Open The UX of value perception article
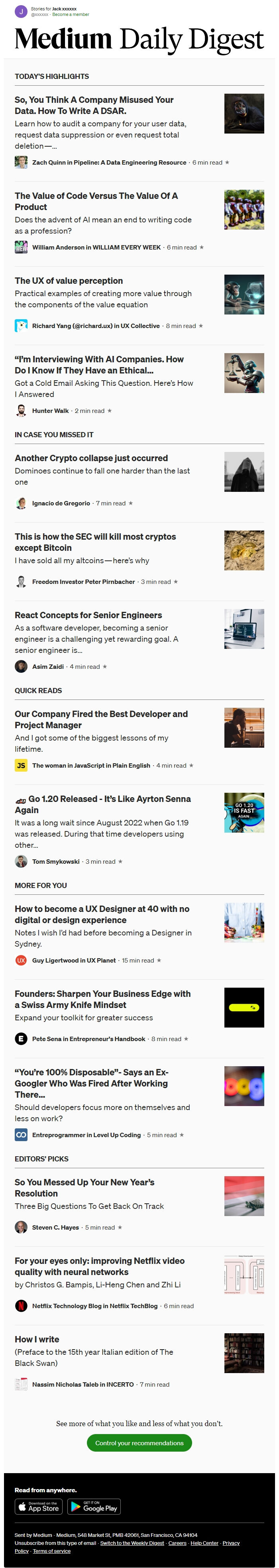 tap(69, 281)
